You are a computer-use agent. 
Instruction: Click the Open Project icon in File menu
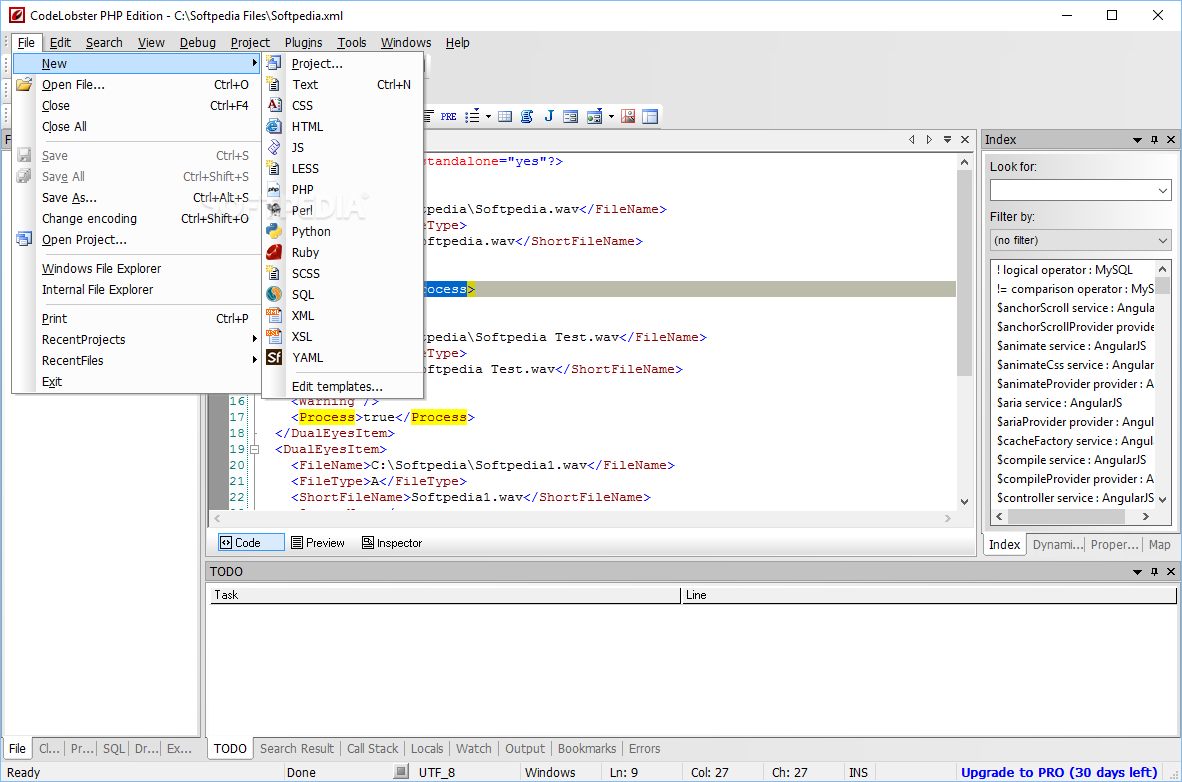tap(24, 240)
